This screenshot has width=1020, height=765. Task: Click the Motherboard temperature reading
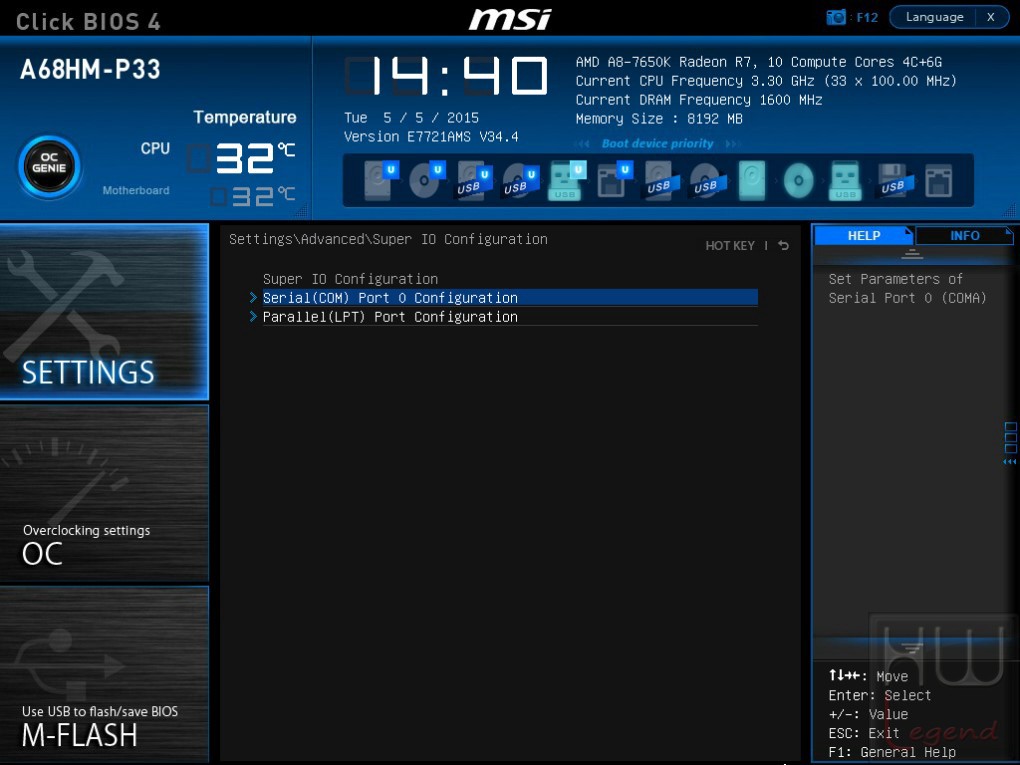[252, 196]
